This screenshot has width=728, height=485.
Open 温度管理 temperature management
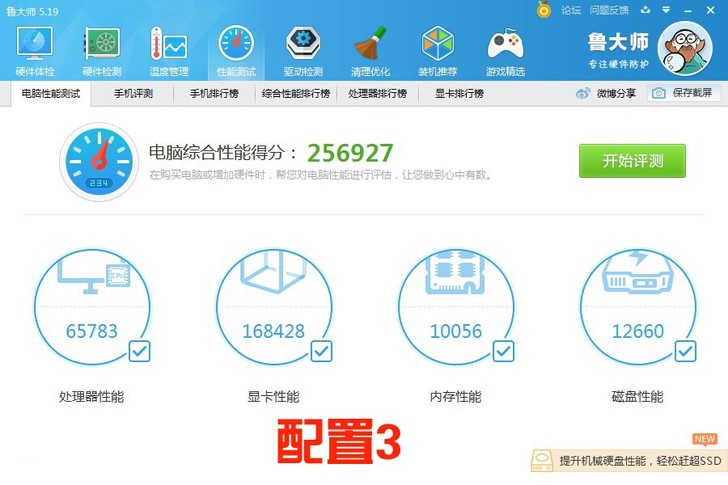tap(169, 51)
